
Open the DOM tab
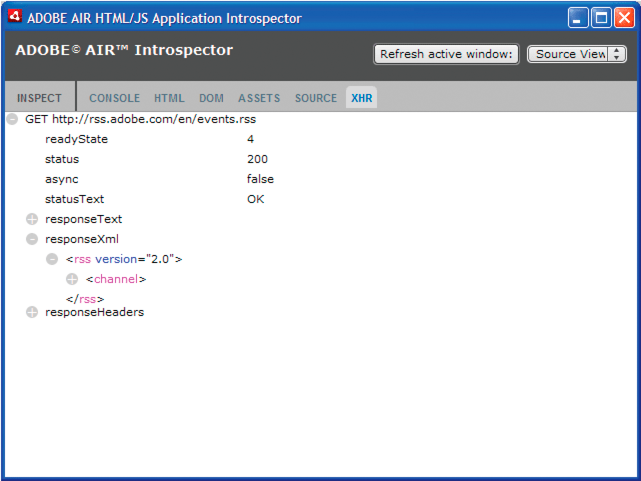coord(211,98)
